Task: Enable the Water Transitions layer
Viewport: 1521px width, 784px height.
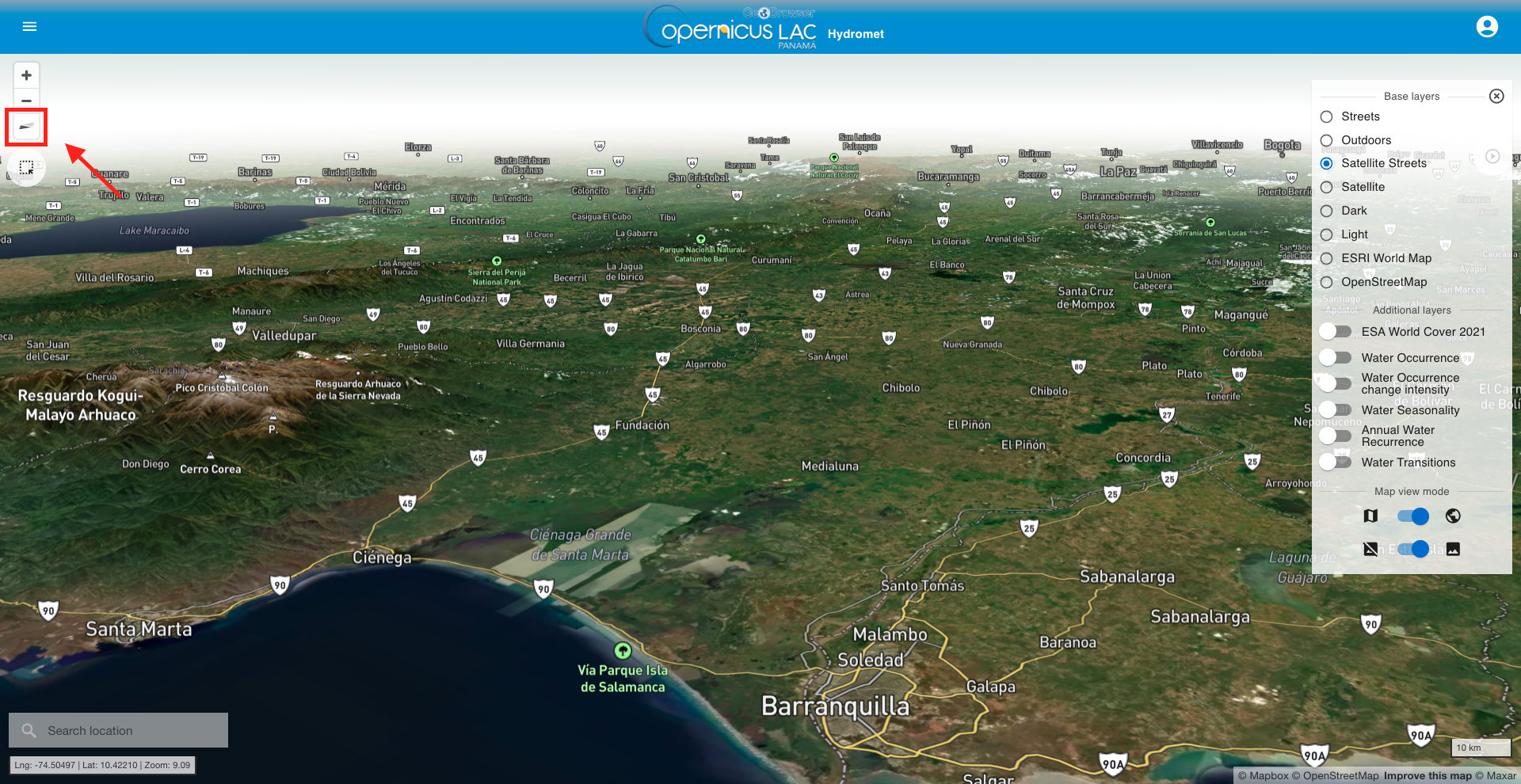Action: (x=1336, y=462)
